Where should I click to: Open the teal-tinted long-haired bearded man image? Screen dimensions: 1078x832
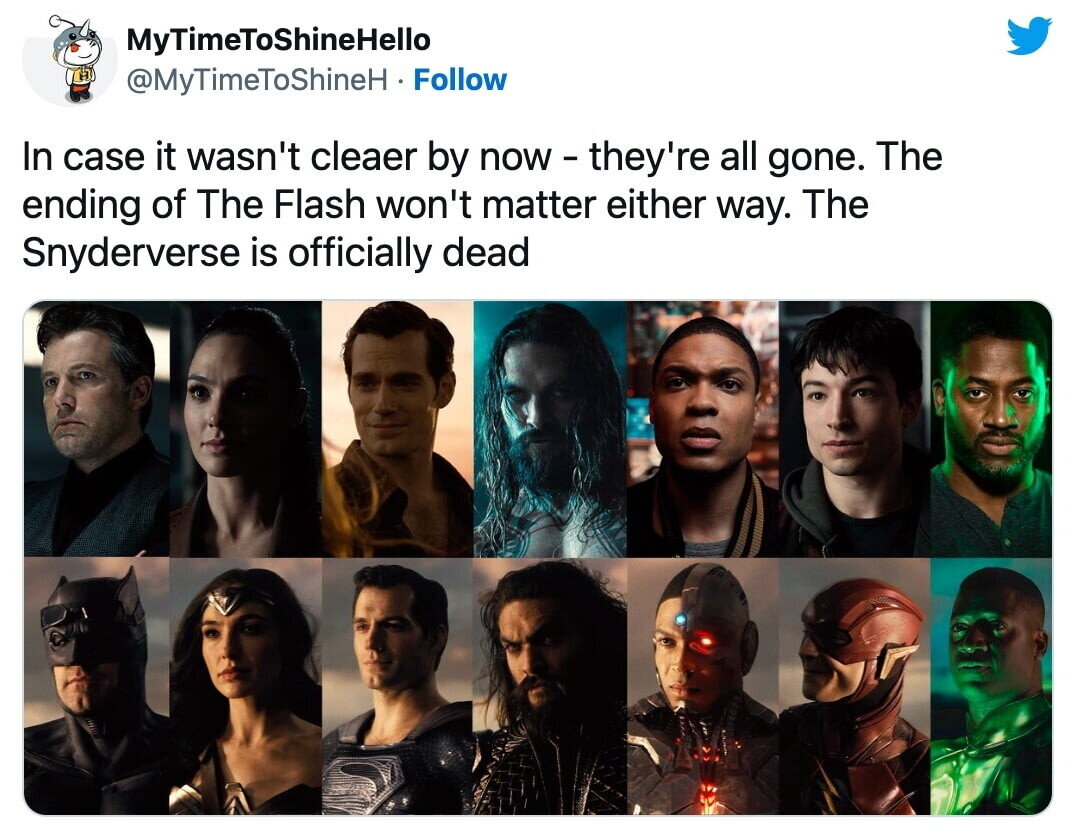point(550,429)
